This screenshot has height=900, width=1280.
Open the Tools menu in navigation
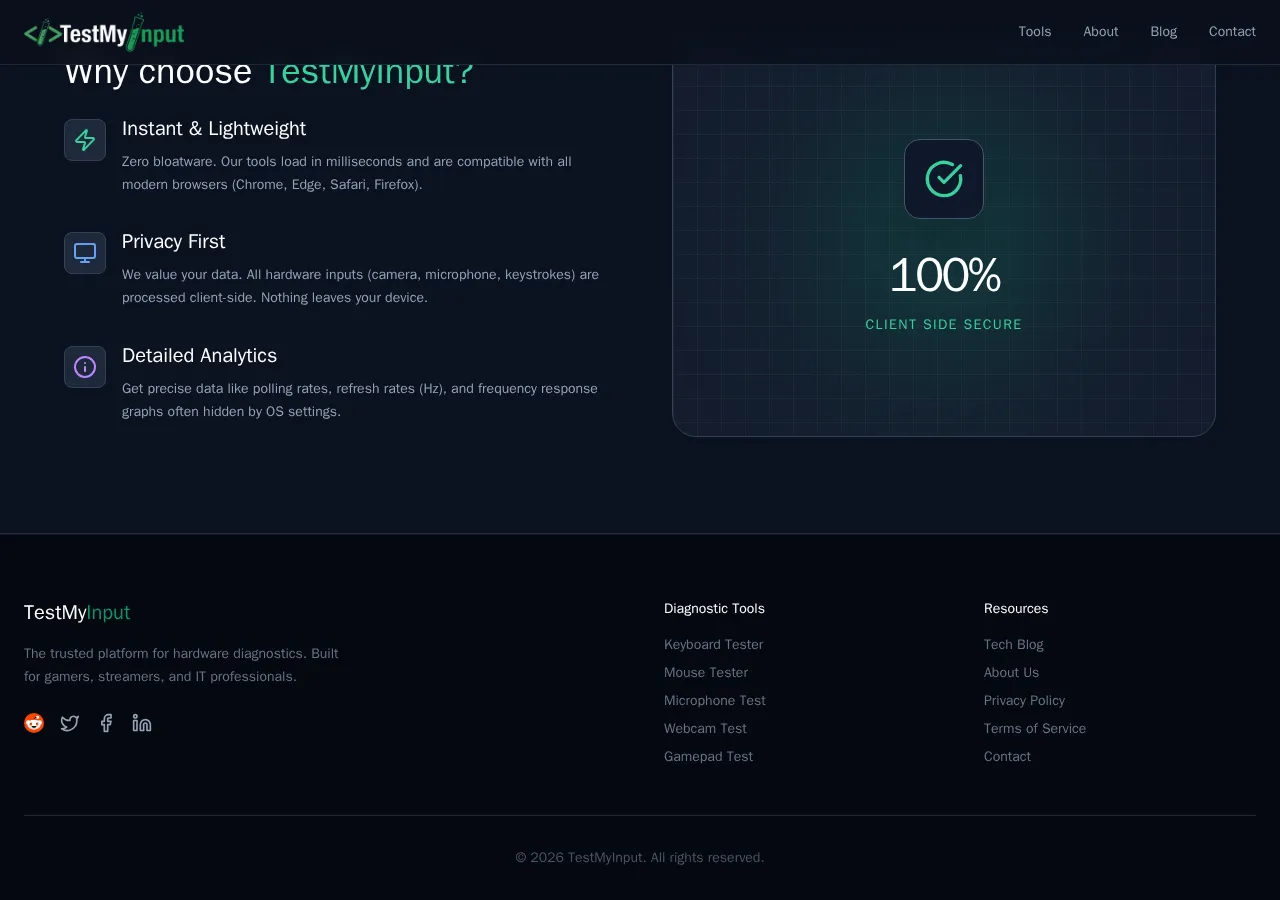click(1035, 32)
